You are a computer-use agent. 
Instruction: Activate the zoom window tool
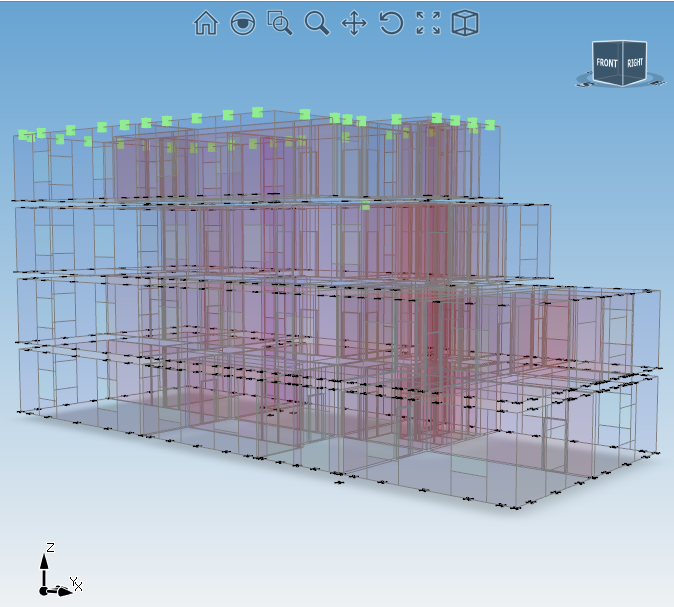pos(280,23)
